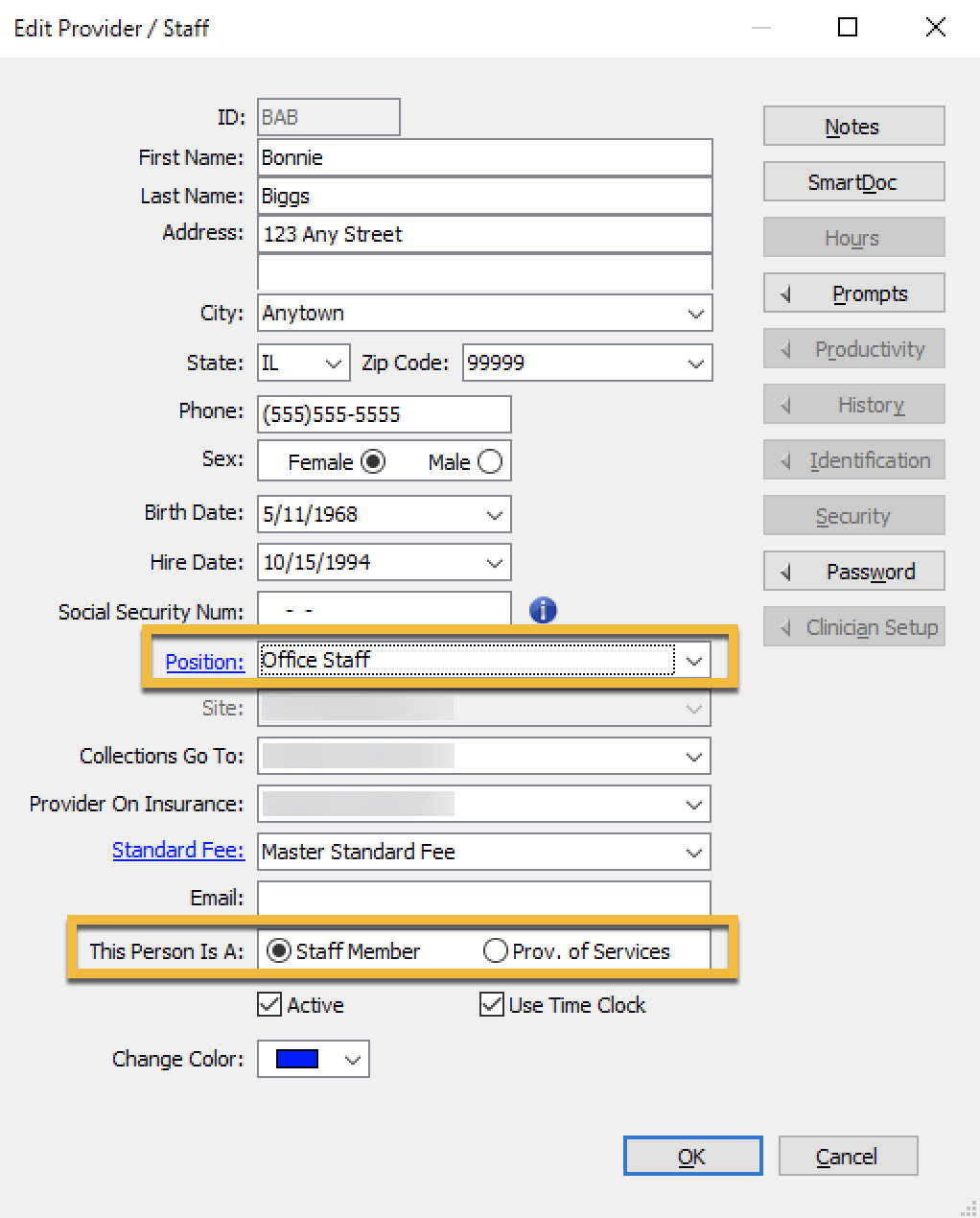This screenshot has width=980, height=1218.
Task: Click the Notes button
Action: point(852,126)
